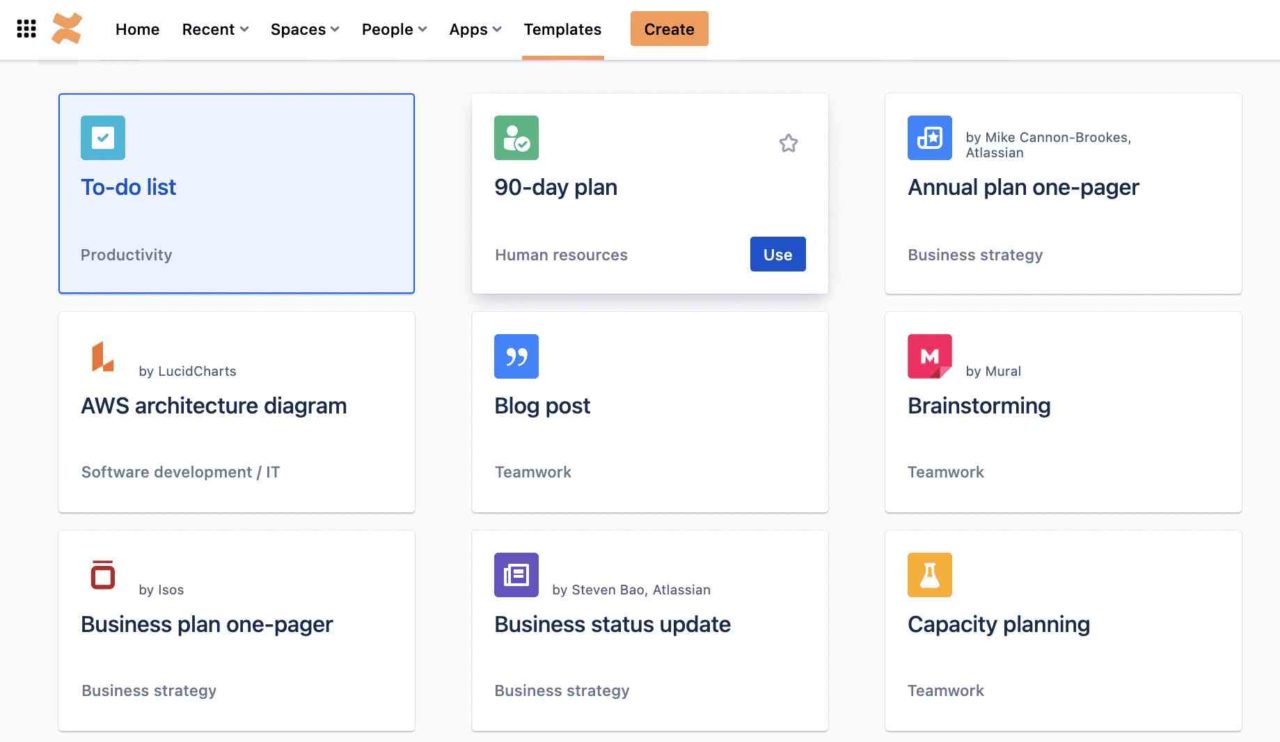Viewport: 1280px width, 742px height.
Task: Click the Isos logo icon
Action: click(101, 574)
